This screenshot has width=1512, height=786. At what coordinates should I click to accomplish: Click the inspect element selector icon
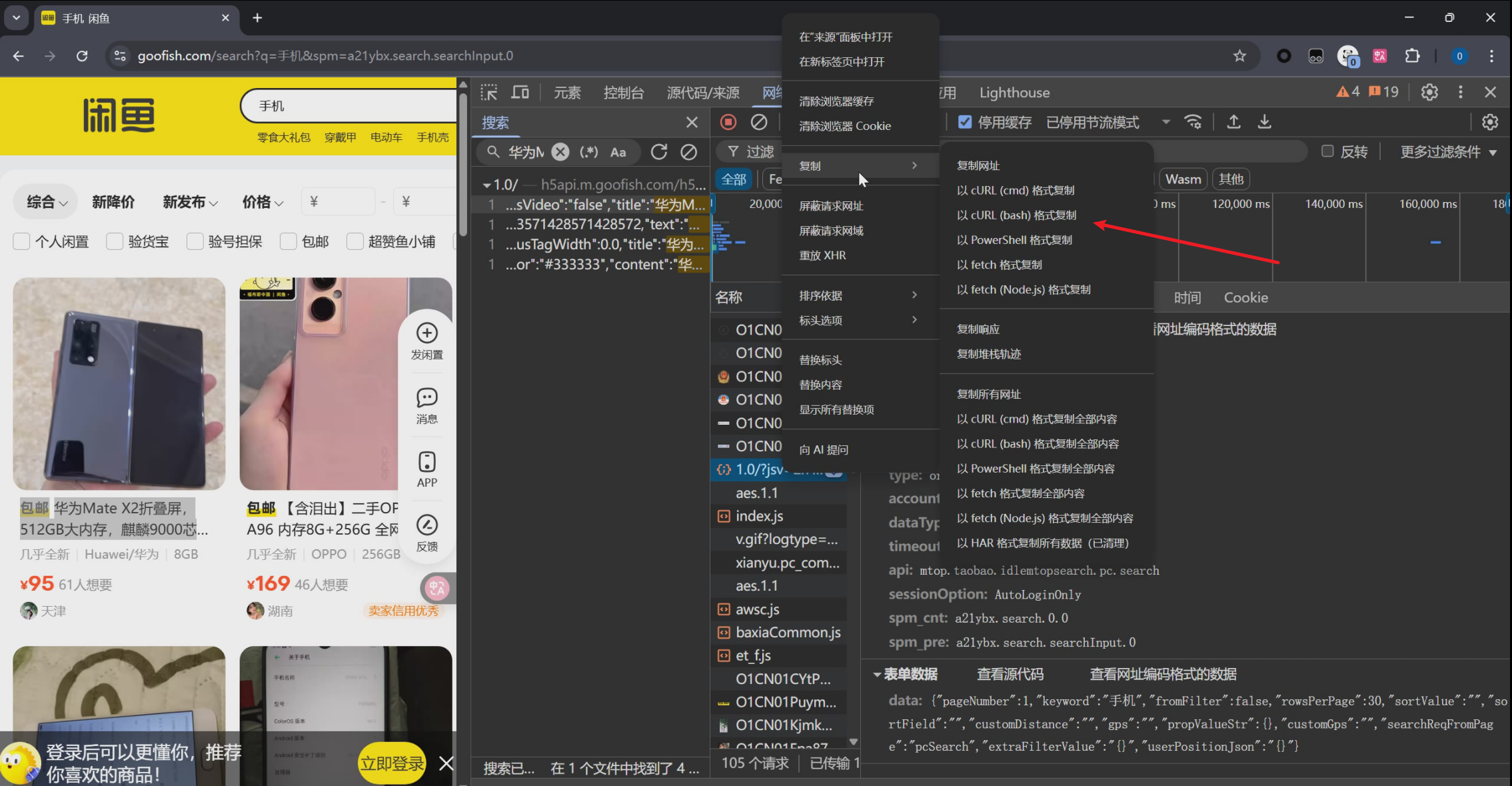click(x=489, y=92)
